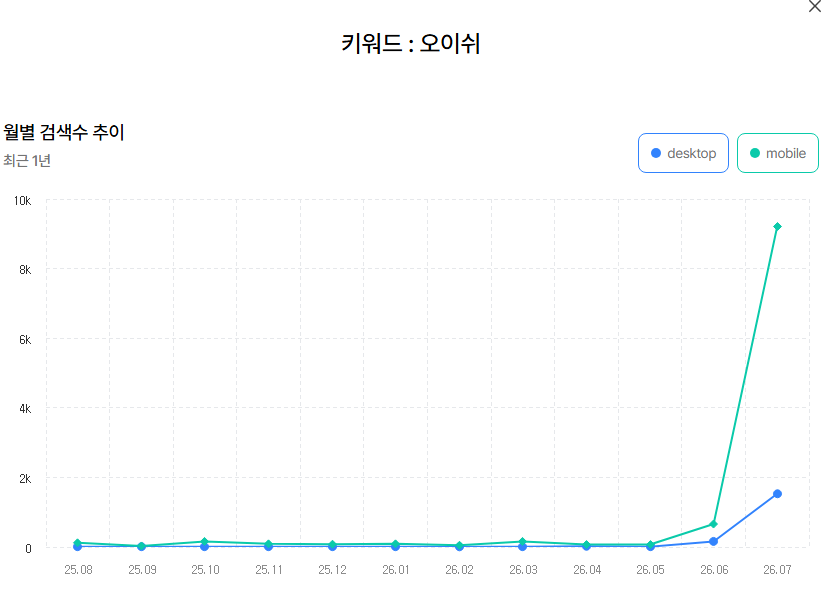This screenshot has width=831, height=601.
Task: Click the mobile data point at 26.07
Action: [x=777, y=227]
